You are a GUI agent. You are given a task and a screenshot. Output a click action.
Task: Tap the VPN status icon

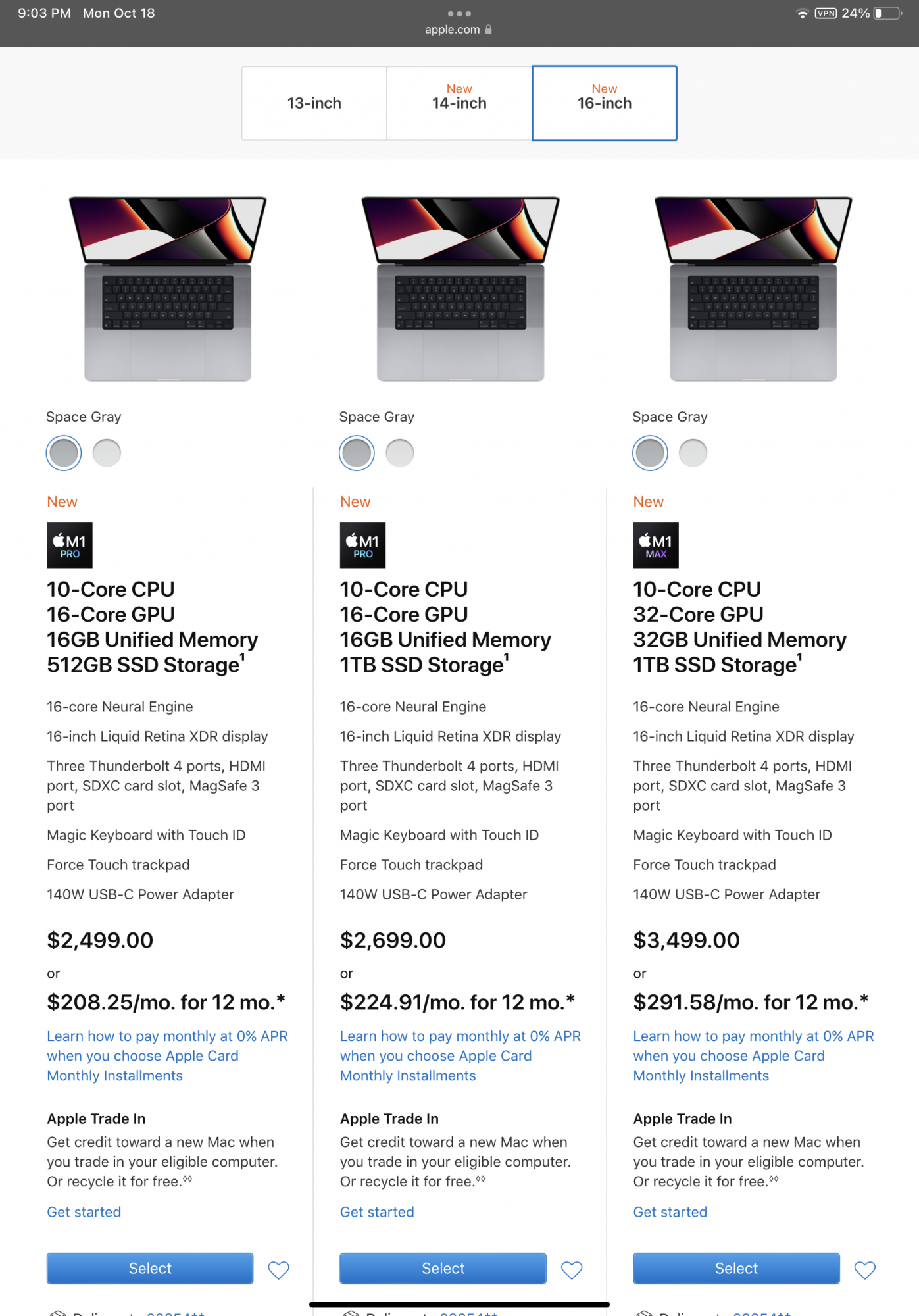(x=826, y=13)
